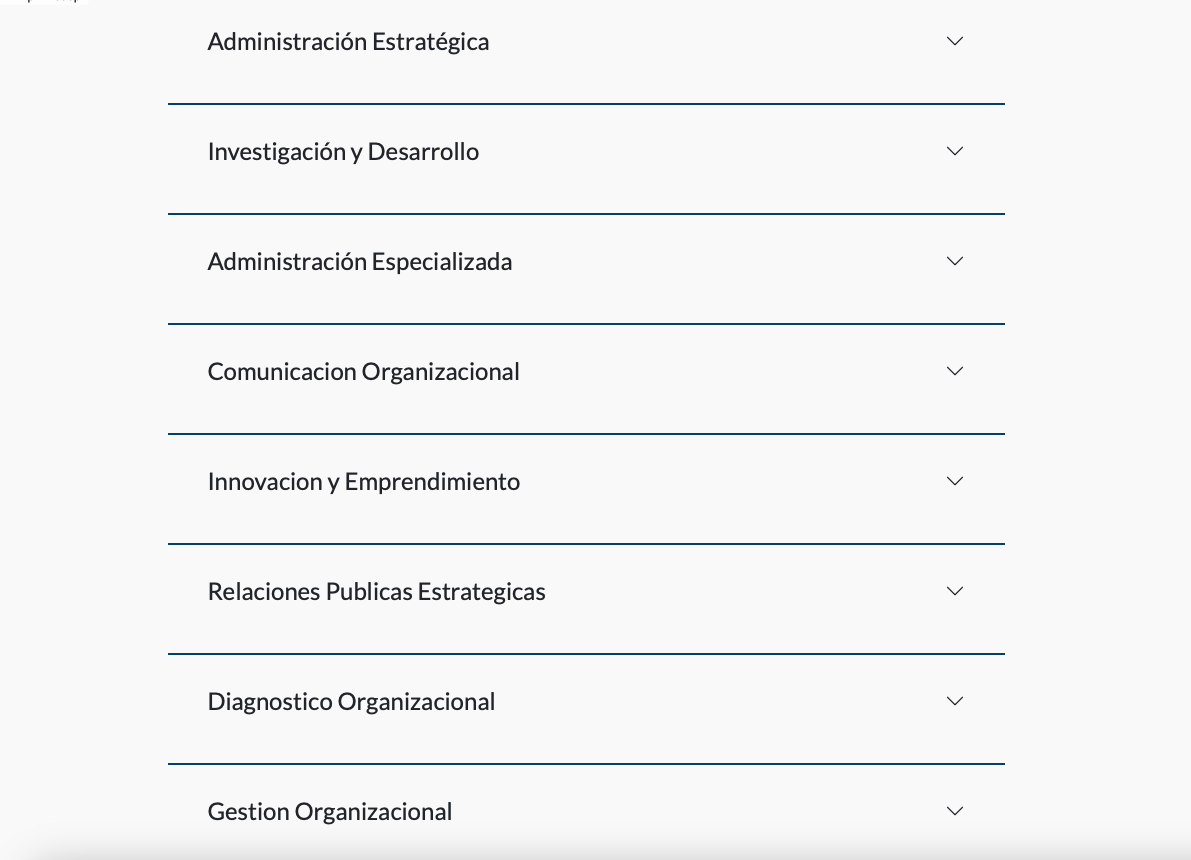Expand the Administración Estratégica chevron arrow
The height and width of the screenshot is (860, 1191).
[955, 41]
